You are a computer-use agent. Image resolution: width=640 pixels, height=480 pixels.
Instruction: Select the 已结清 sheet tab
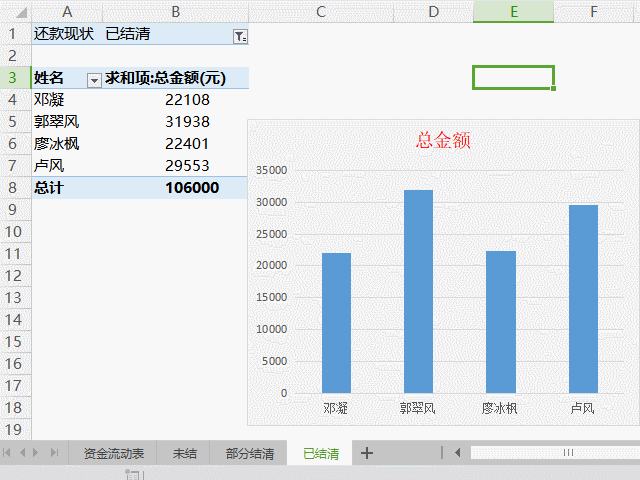(321, 453)
